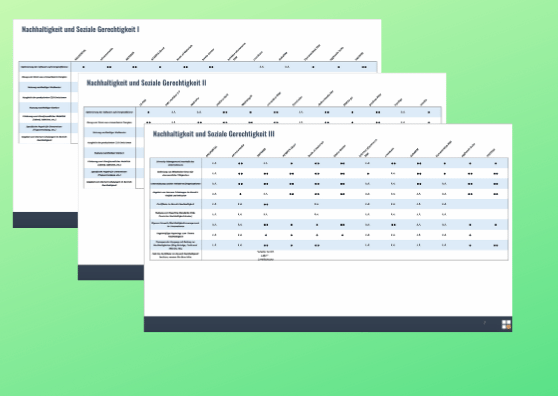
Task: Select the first blue row of slide II table
Action: click(263, 112)
